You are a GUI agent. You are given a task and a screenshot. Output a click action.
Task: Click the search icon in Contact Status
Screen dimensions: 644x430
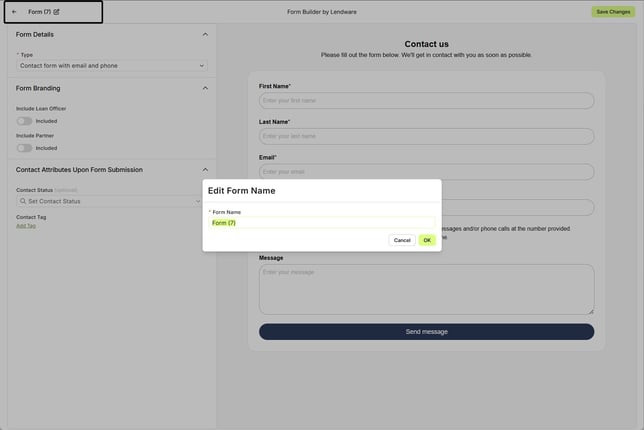pyautogui.click(x=22, y=201)
